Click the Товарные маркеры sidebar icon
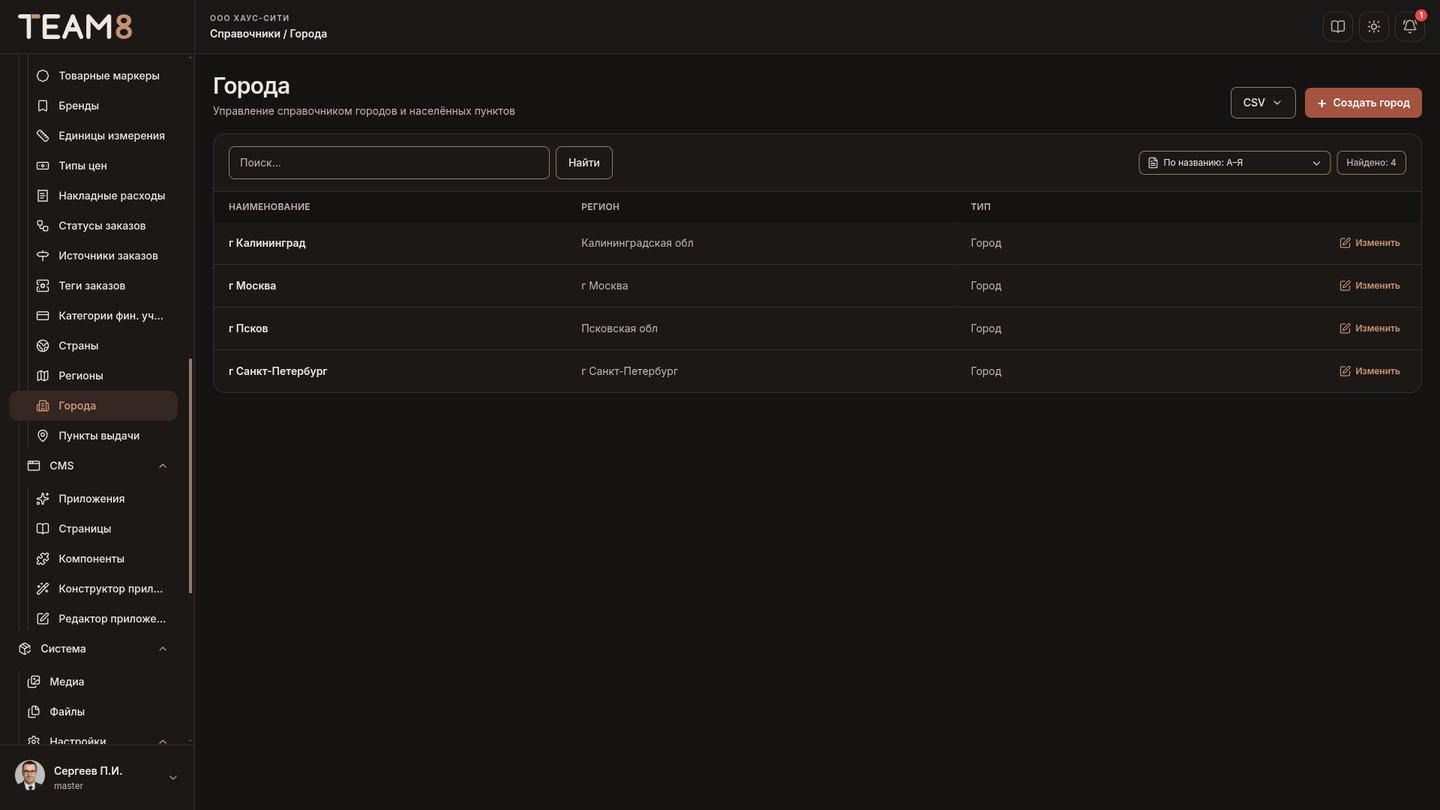This screenshot has width=1440, height=810. [x=43, y=76]
